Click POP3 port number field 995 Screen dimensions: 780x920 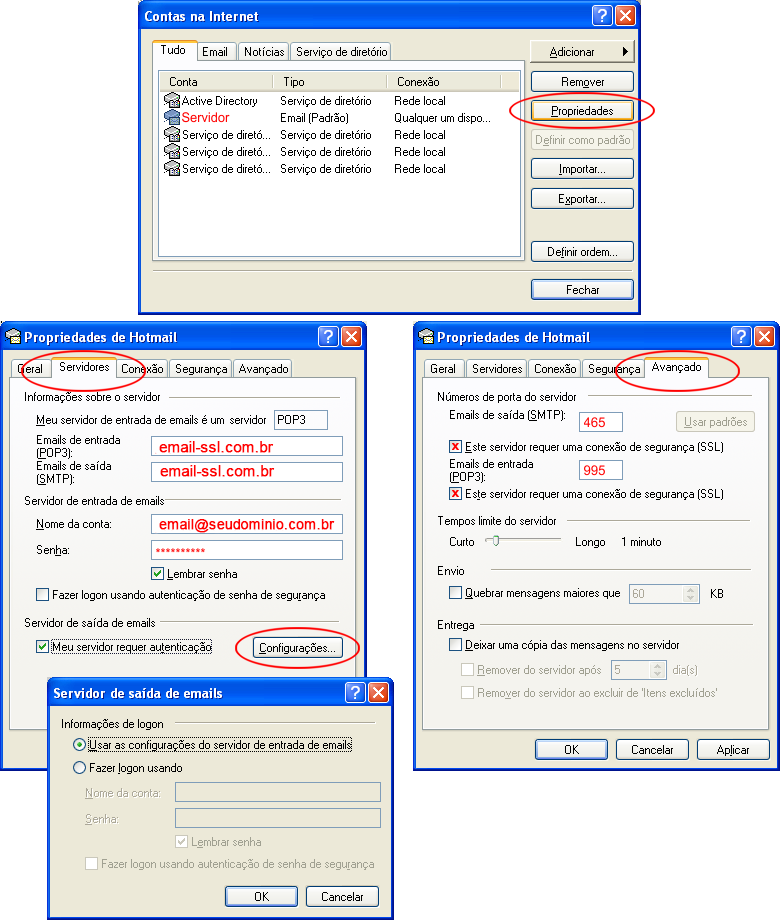pos(600,470)
